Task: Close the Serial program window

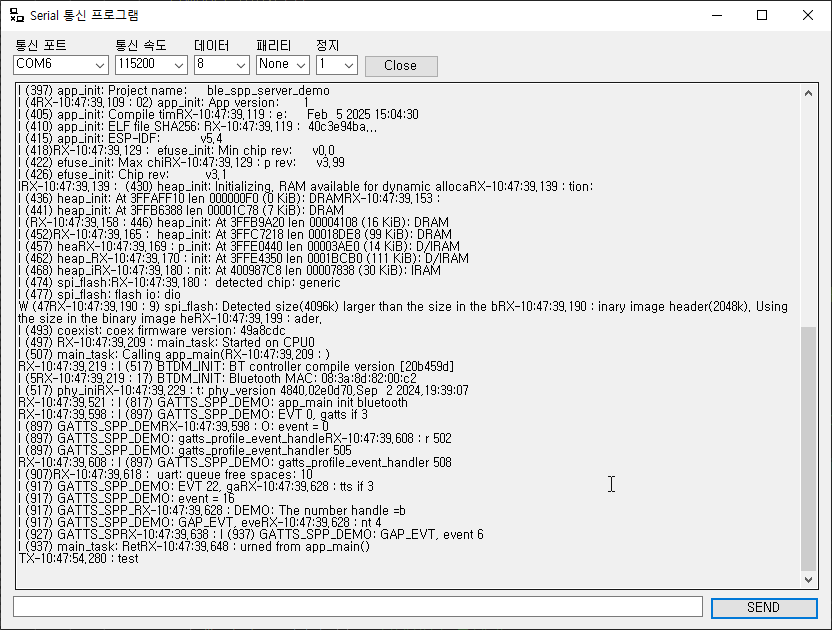Action: click(x=808, y=15)
